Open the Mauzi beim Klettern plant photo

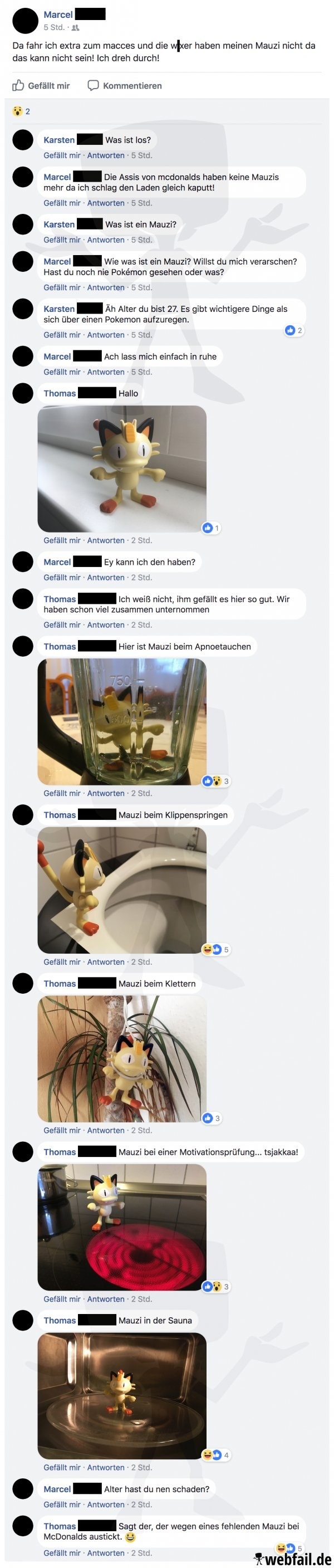pos(122,1059)
